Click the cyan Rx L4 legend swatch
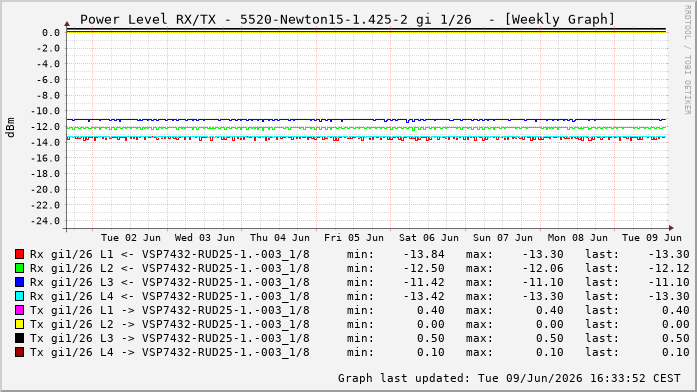The width and height of the screenshot is (697, 392). click(x=19, y=296)
